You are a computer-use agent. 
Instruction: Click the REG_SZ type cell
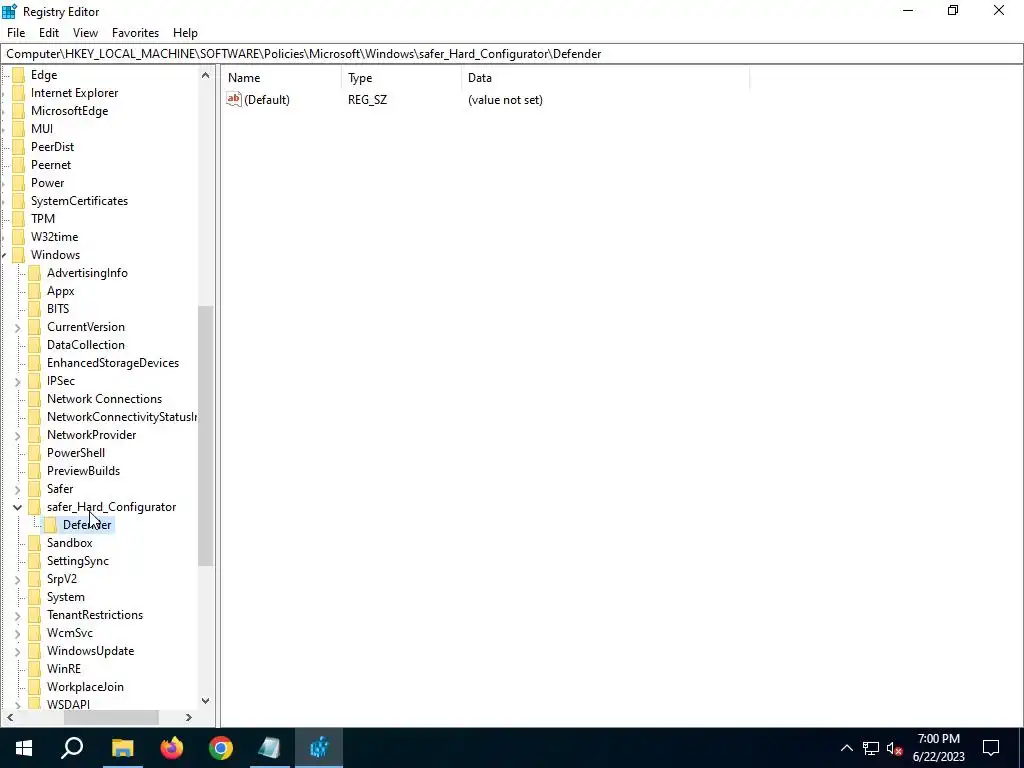(367, 100)
